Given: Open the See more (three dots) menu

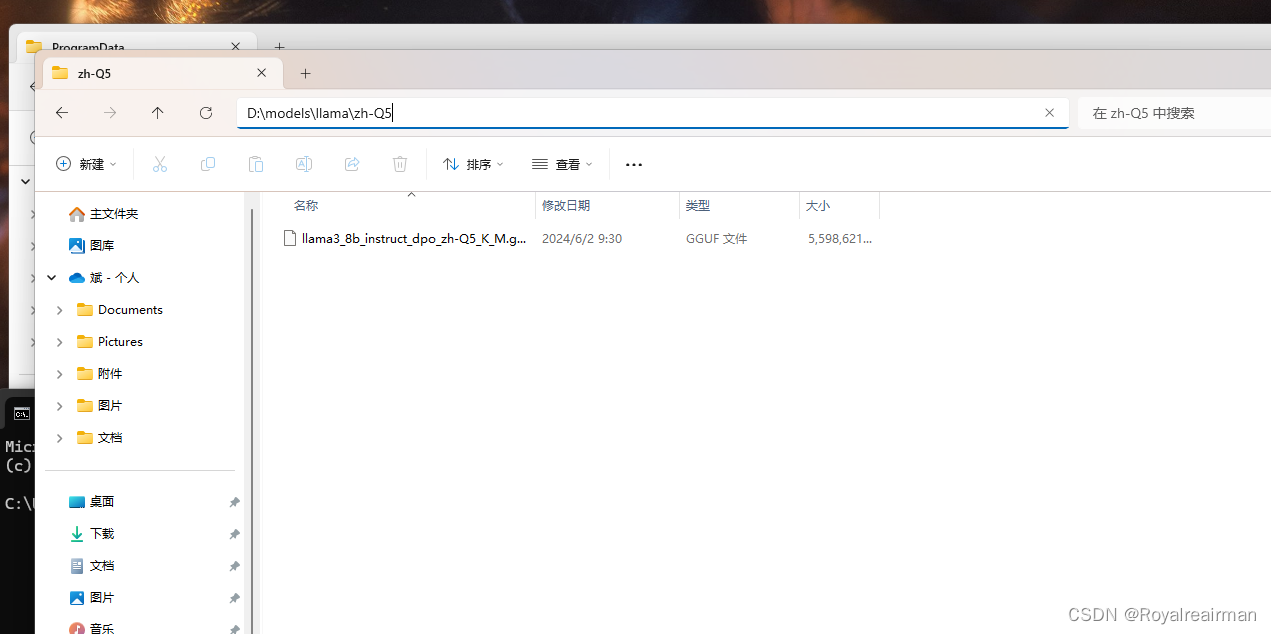Looking at the screenshot, I should pos(634,164).
